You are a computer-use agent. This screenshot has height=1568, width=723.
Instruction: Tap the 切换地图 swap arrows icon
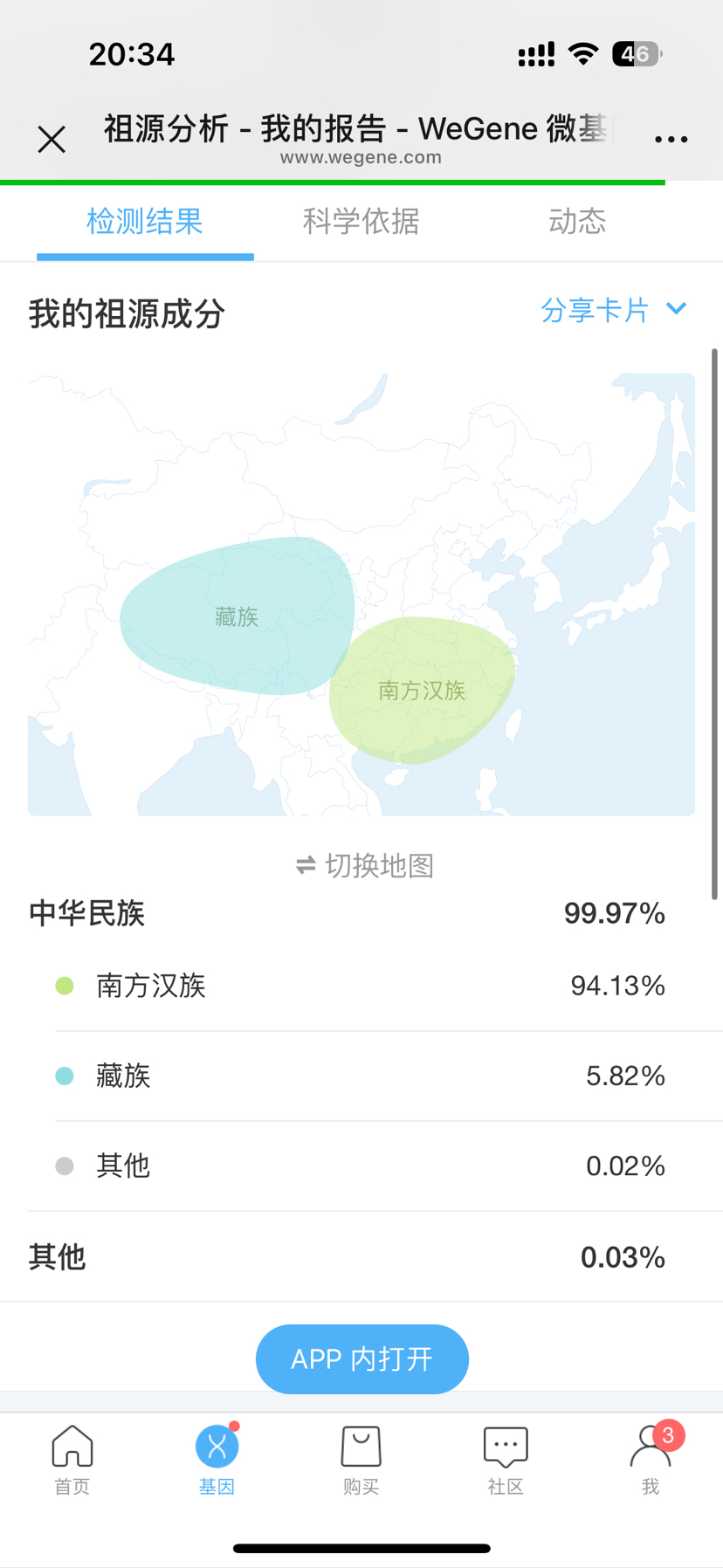306,865
